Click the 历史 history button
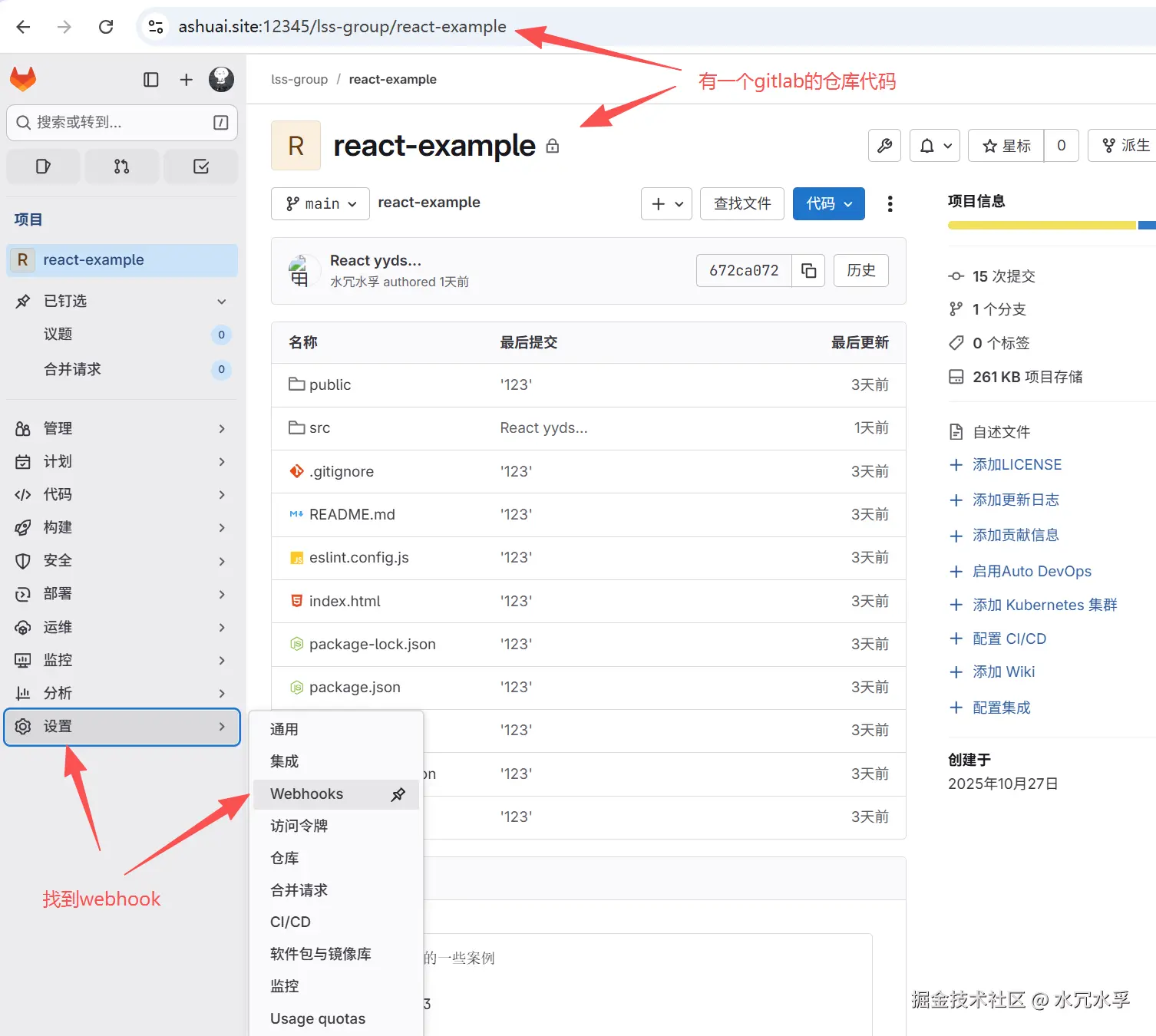 click(861, 270)
